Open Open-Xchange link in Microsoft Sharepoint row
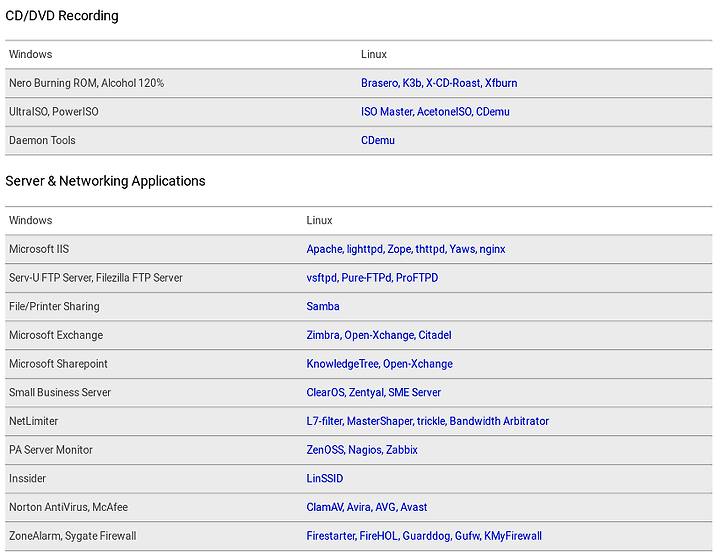This screenshot has width=720, height=560. [x=418, y=364]
